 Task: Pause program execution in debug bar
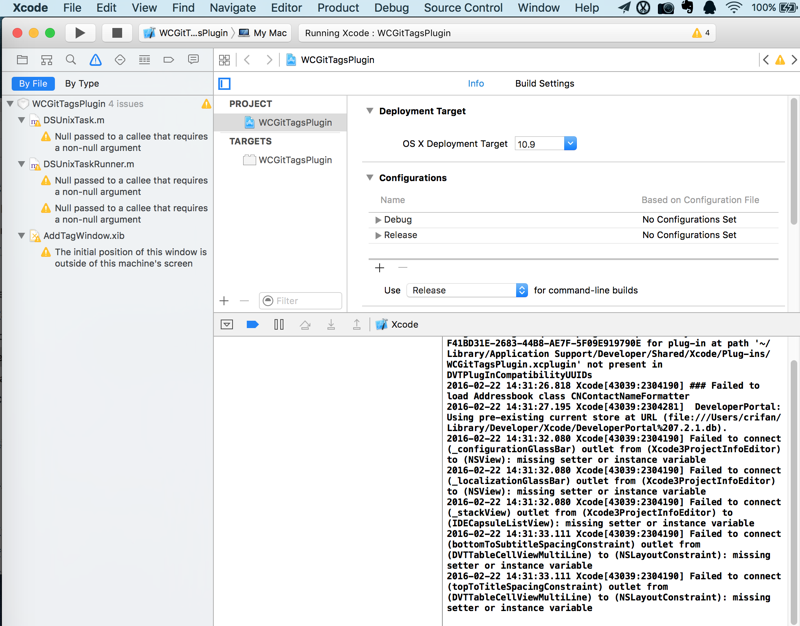click(279, 324)
